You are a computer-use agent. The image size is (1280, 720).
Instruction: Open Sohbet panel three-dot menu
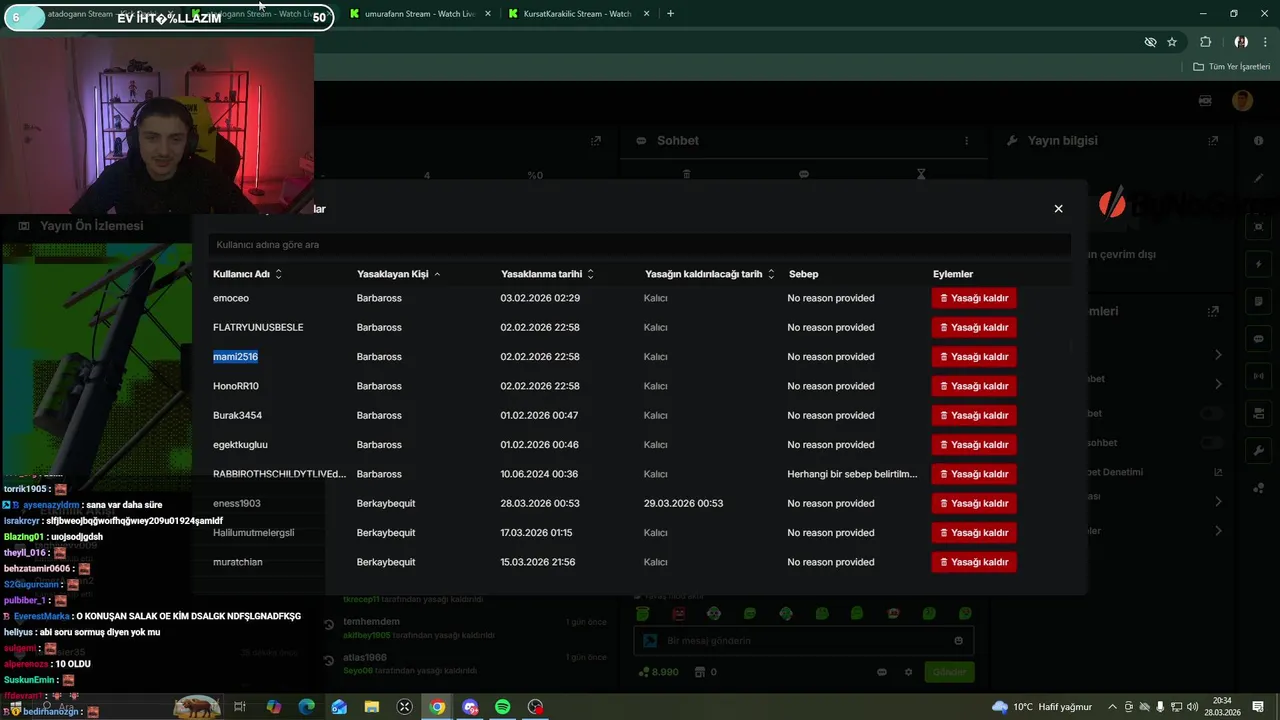966,141
